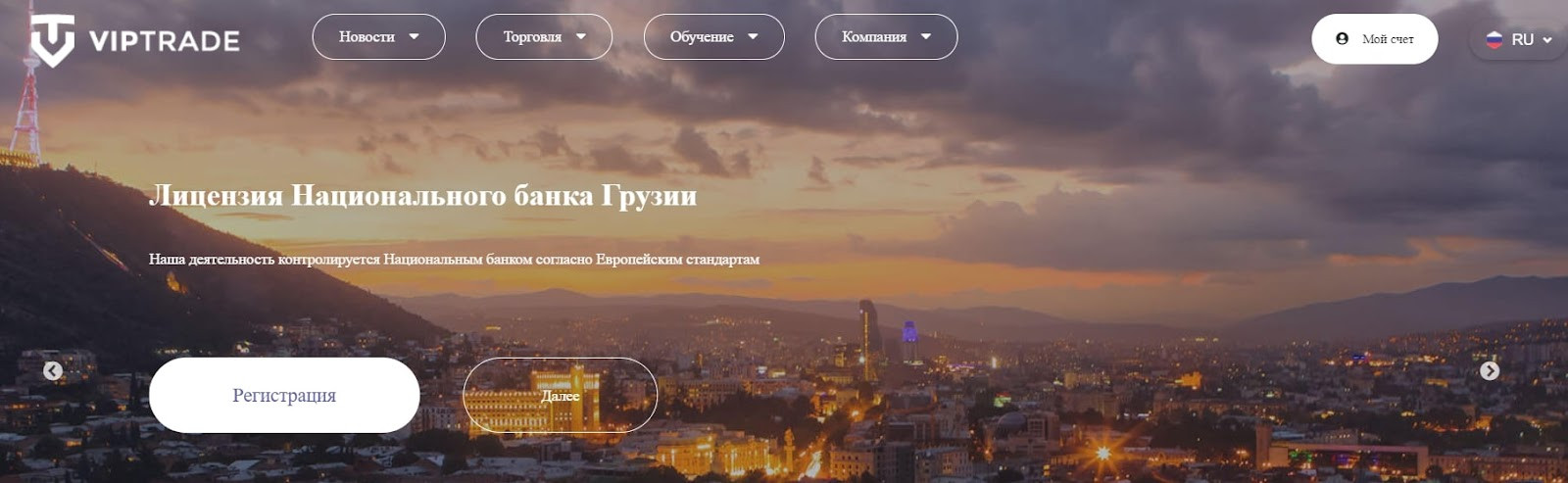Expand the Торговля dropdown arrow
Image resolution: width=1568 pixels, height=483 pixels.
(581, 37)
